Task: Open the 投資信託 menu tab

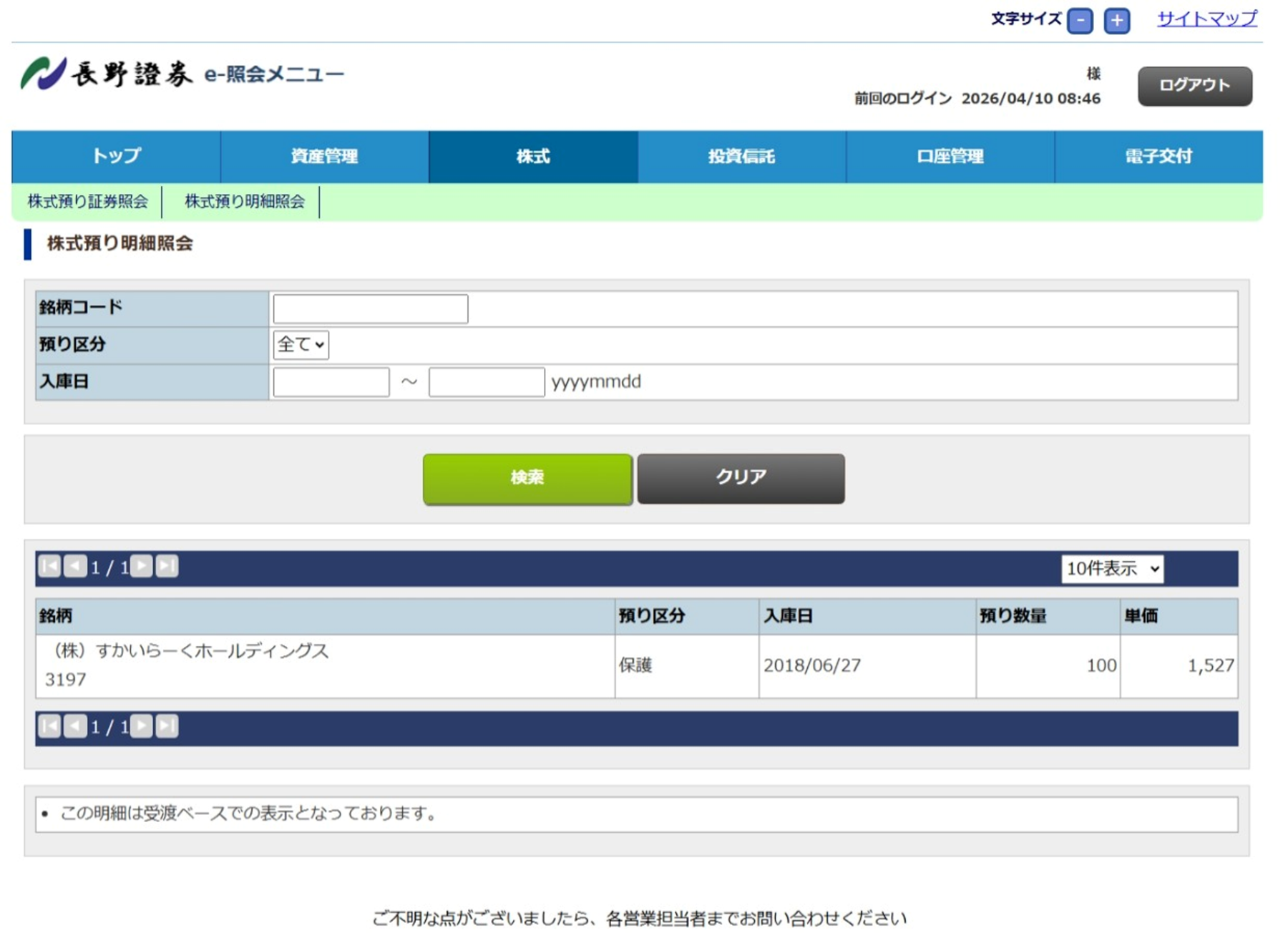Action: click(741, 157)
